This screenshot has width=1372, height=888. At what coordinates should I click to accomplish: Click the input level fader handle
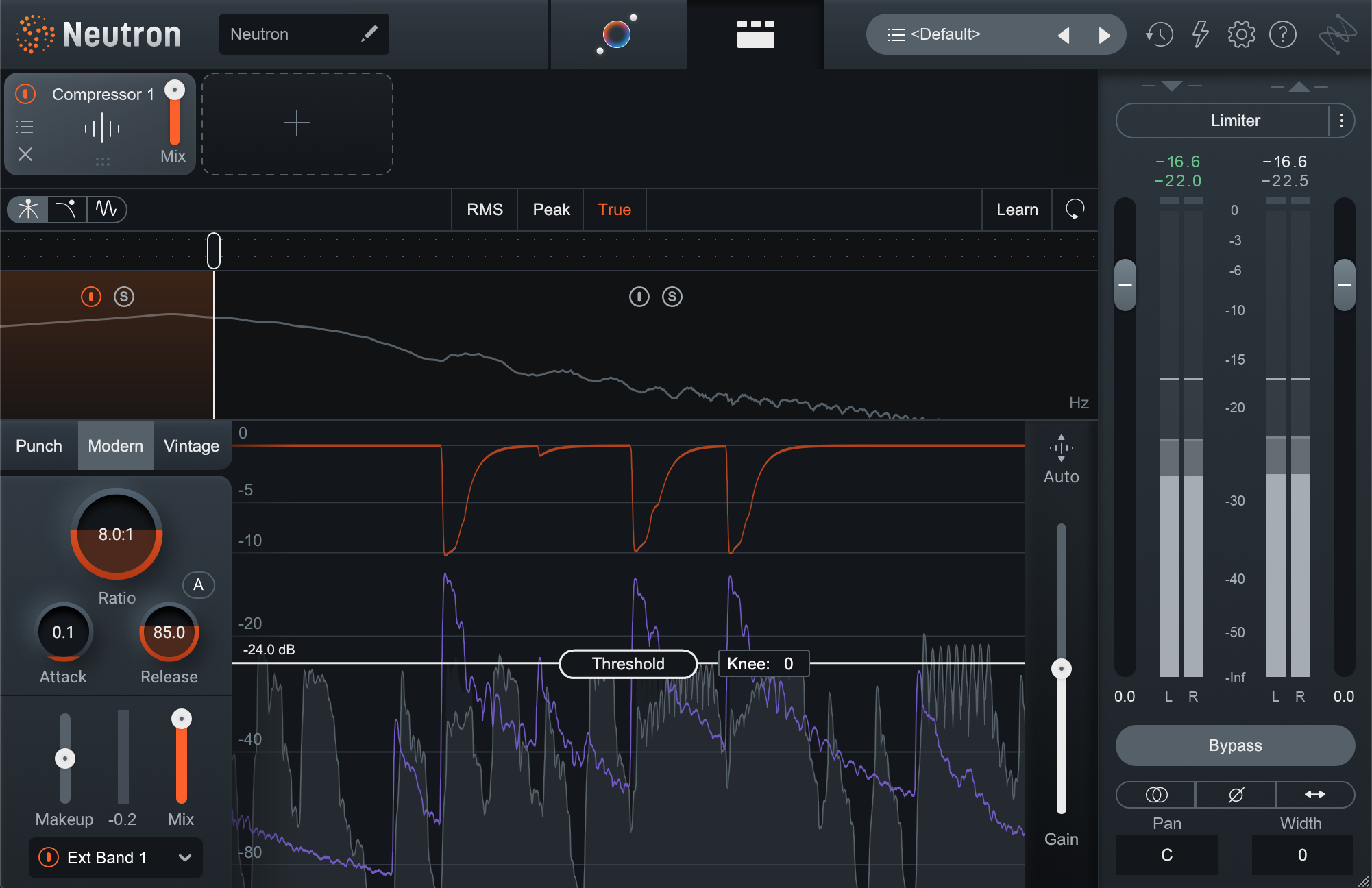[x=1125, y=284]
